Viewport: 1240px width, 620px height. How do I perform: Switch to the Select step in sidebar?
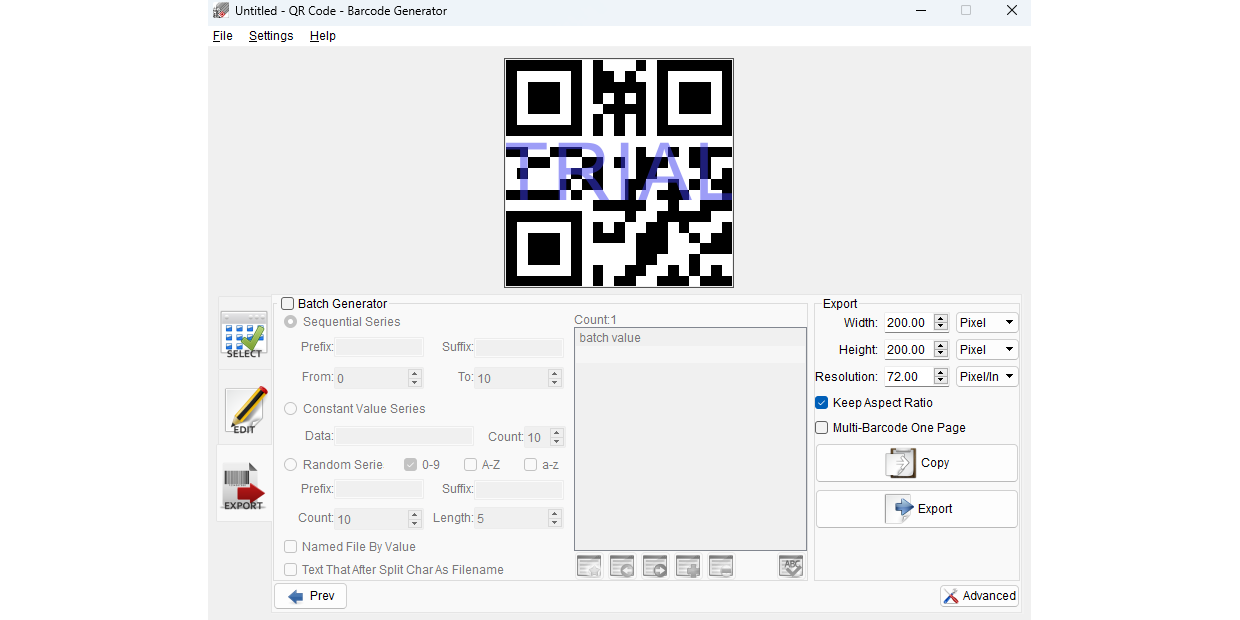(x=244, y=332)
